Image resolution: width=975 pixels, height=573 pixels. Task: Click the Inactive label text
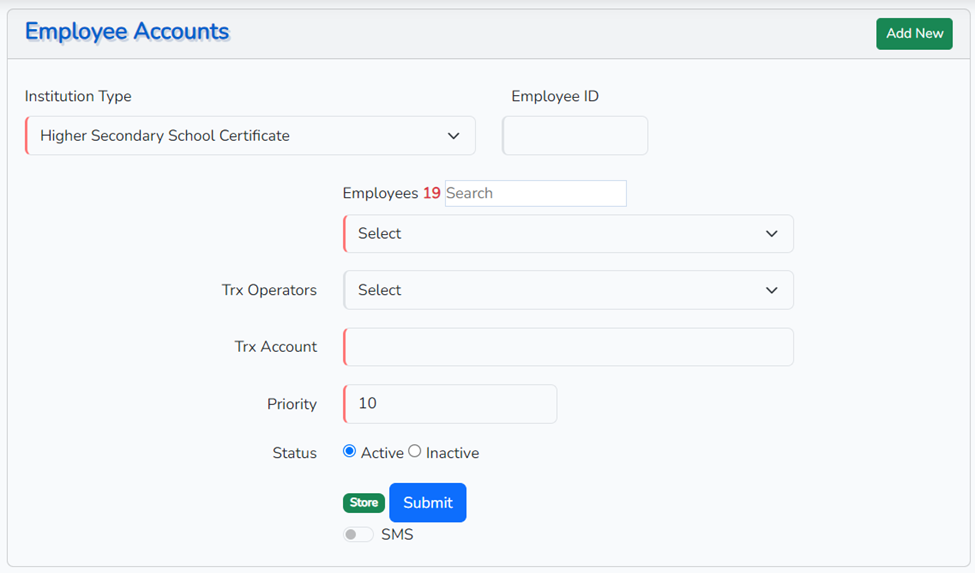coord(453,453)
